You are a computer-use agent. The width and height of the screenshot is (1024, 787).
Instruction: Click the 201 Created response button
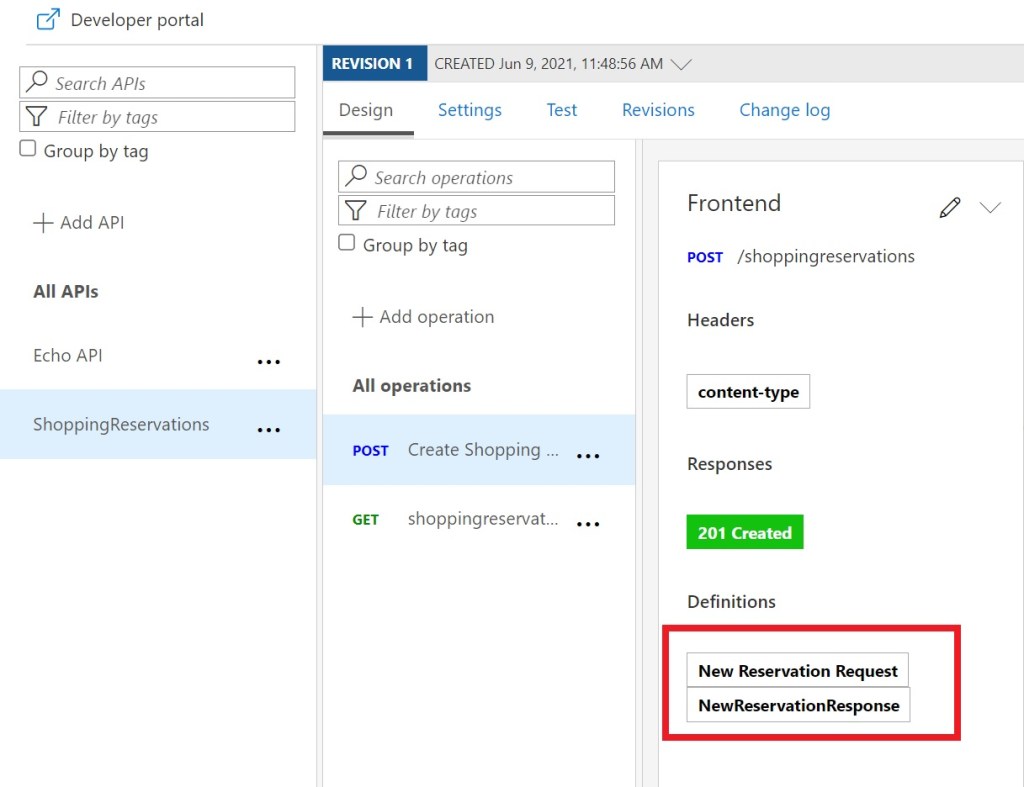744,533
